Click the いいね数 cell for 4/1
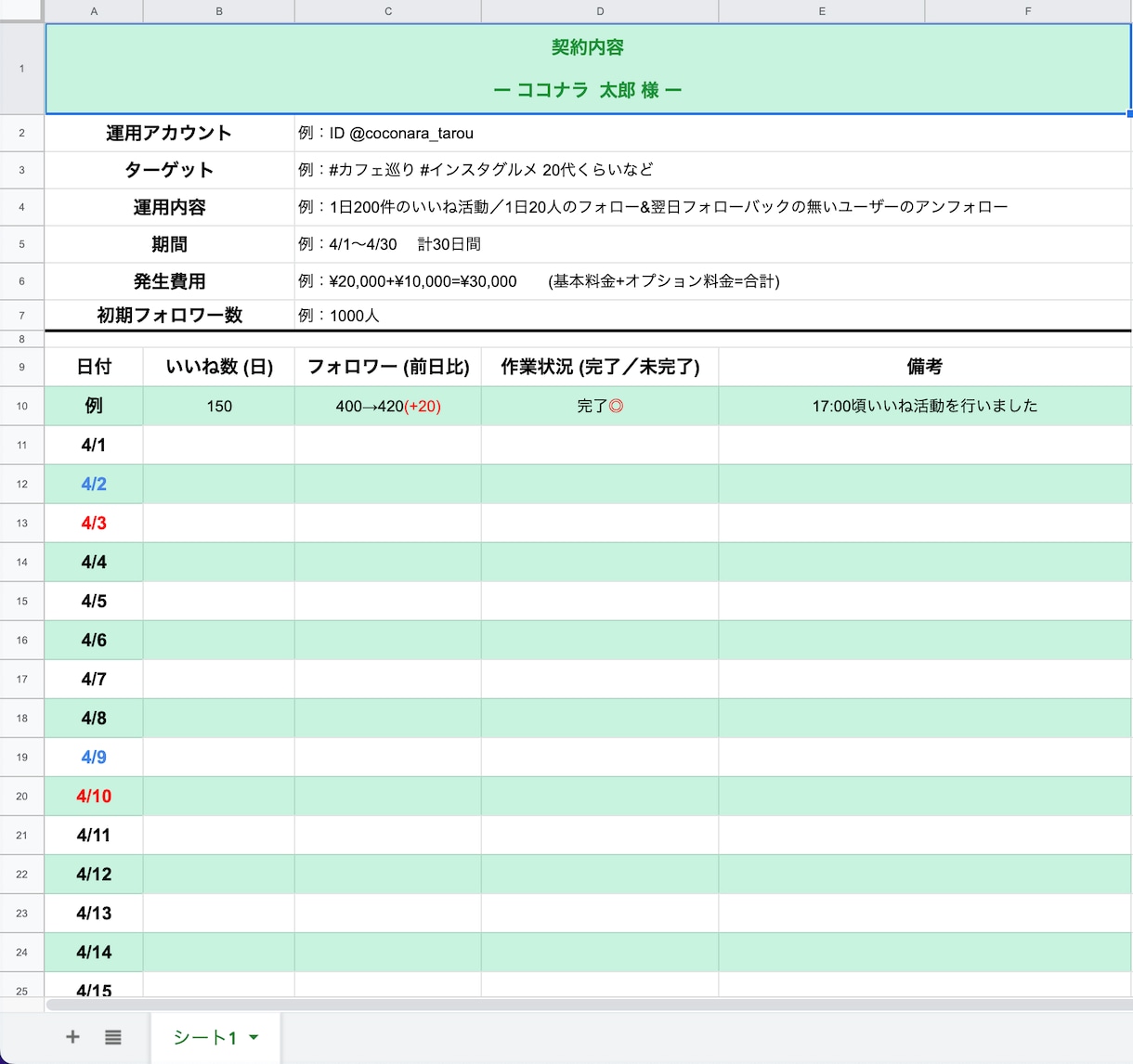The height and width of the screenshot is (1064, 1133). click(x=219, y=445)
